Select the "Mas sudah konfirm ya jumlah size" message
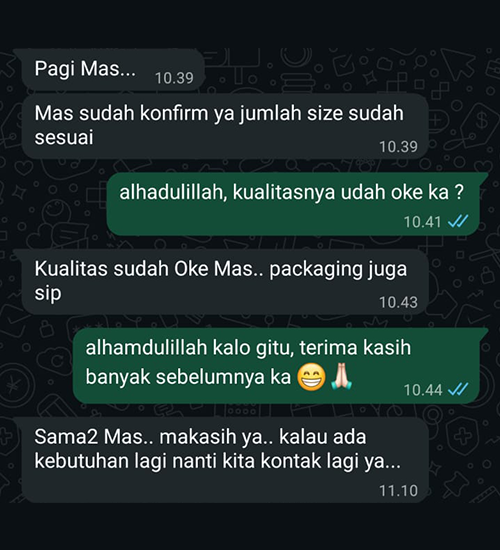This screenshot has height=550, width=500. tap(225, 126)
